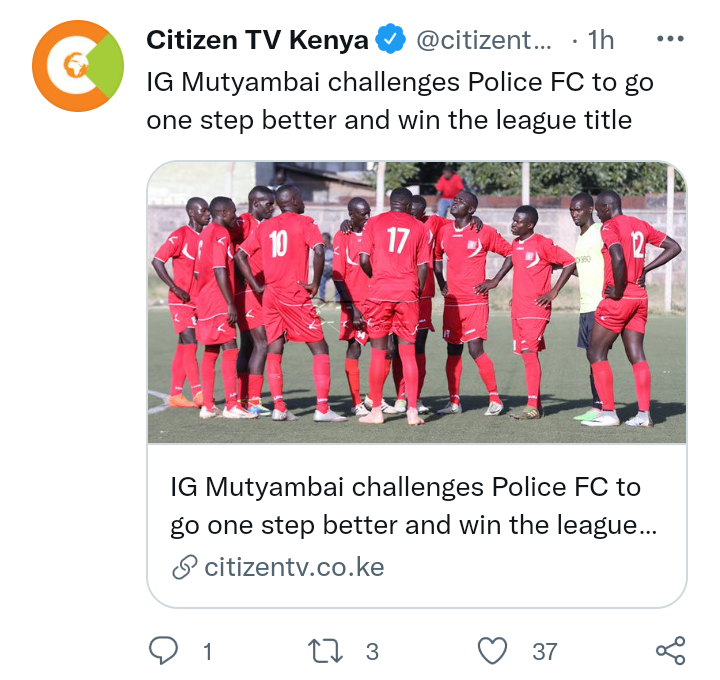Image resolution: width=720 pixels, height=680 pixels.
Task: Open the 1h timestamp link
Action: click(x=601, y=40)
